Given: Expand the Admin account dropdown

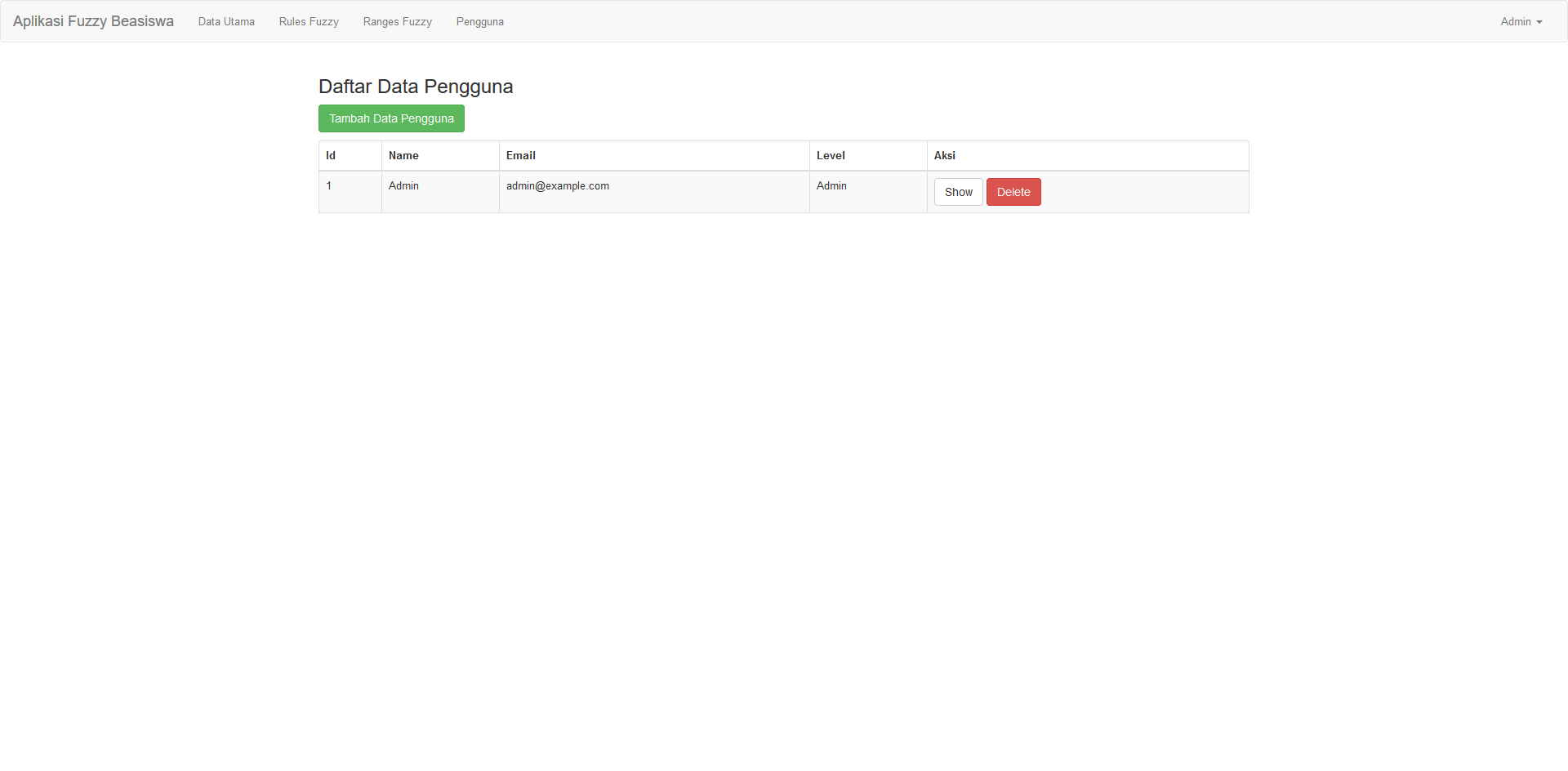Looking at the screenshot, I should coord(1521,21).
